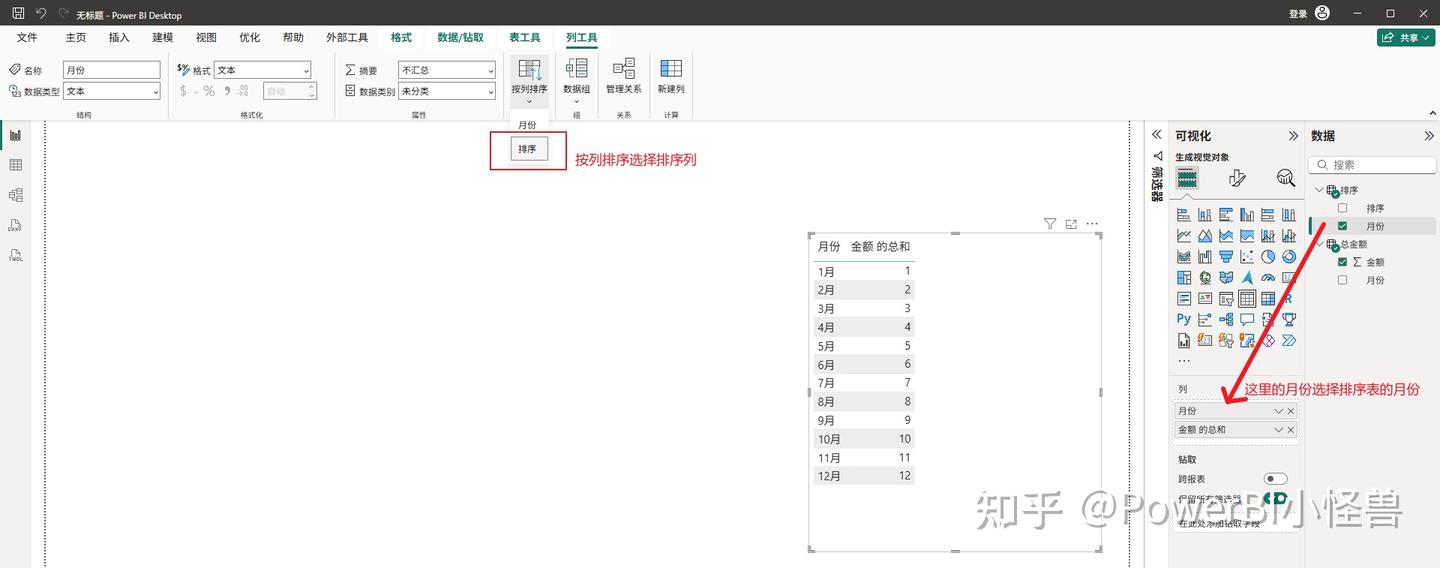Select the map globe visual

click(1205, 277)
